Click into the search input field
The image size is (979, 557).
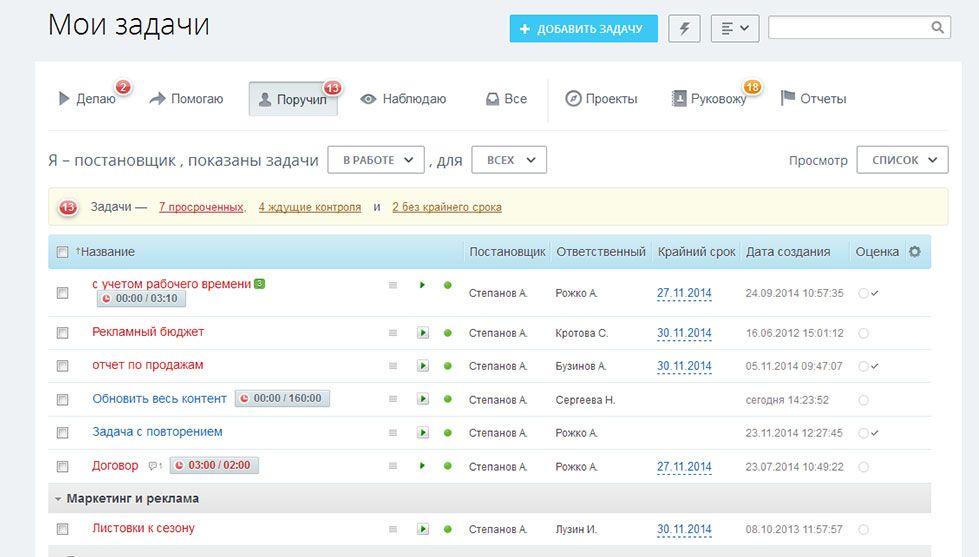click(849, 27)
